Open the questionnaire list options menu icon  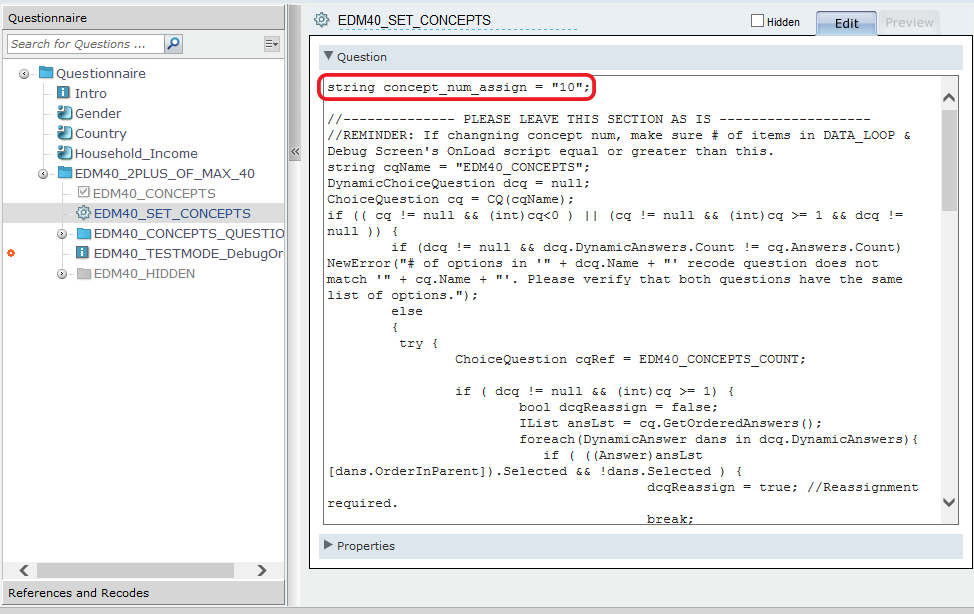(271, 44)
